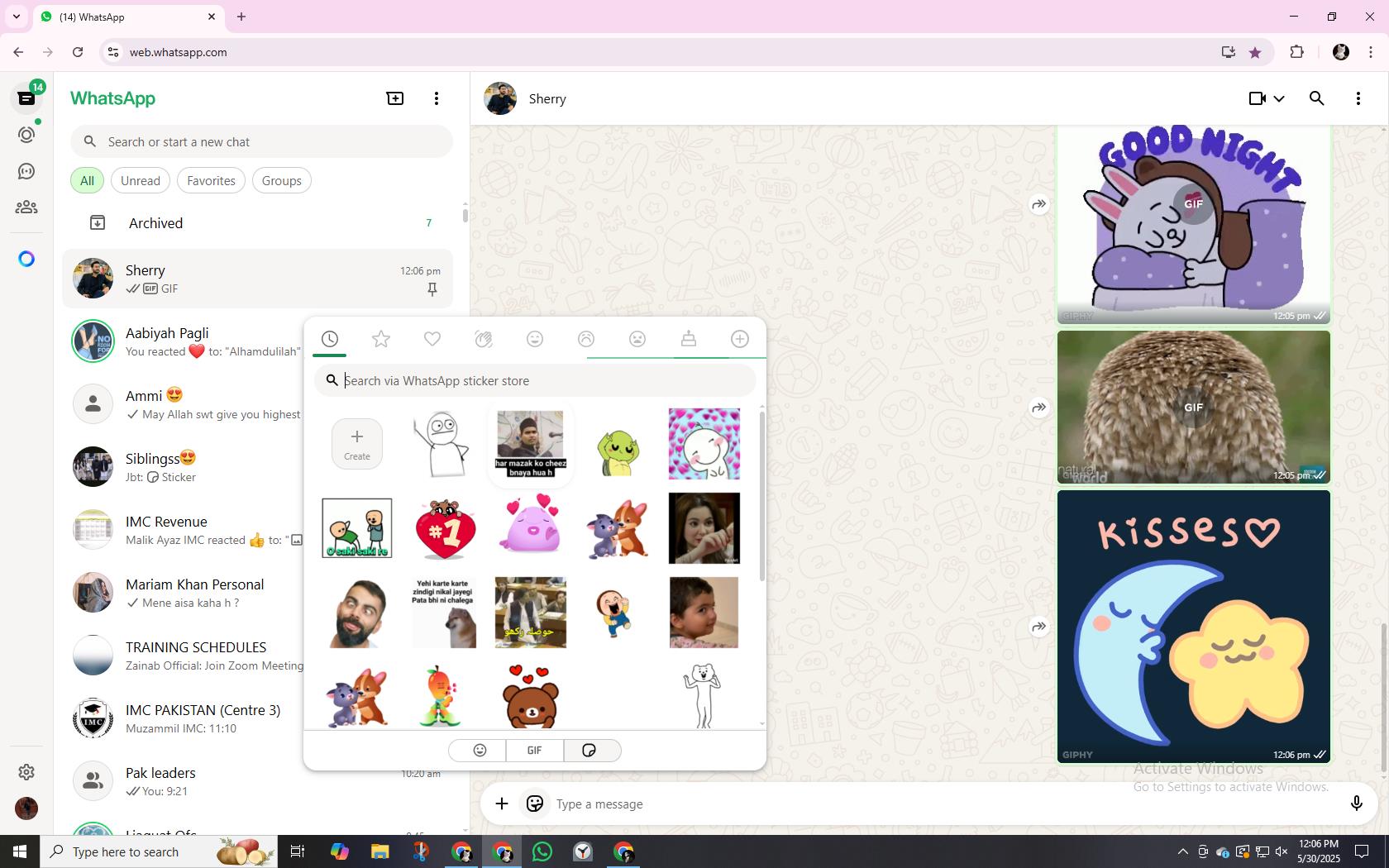1389x868 pixels.
Task: Open TRAINING SCHEDULES chat
Action: [184, 656]
